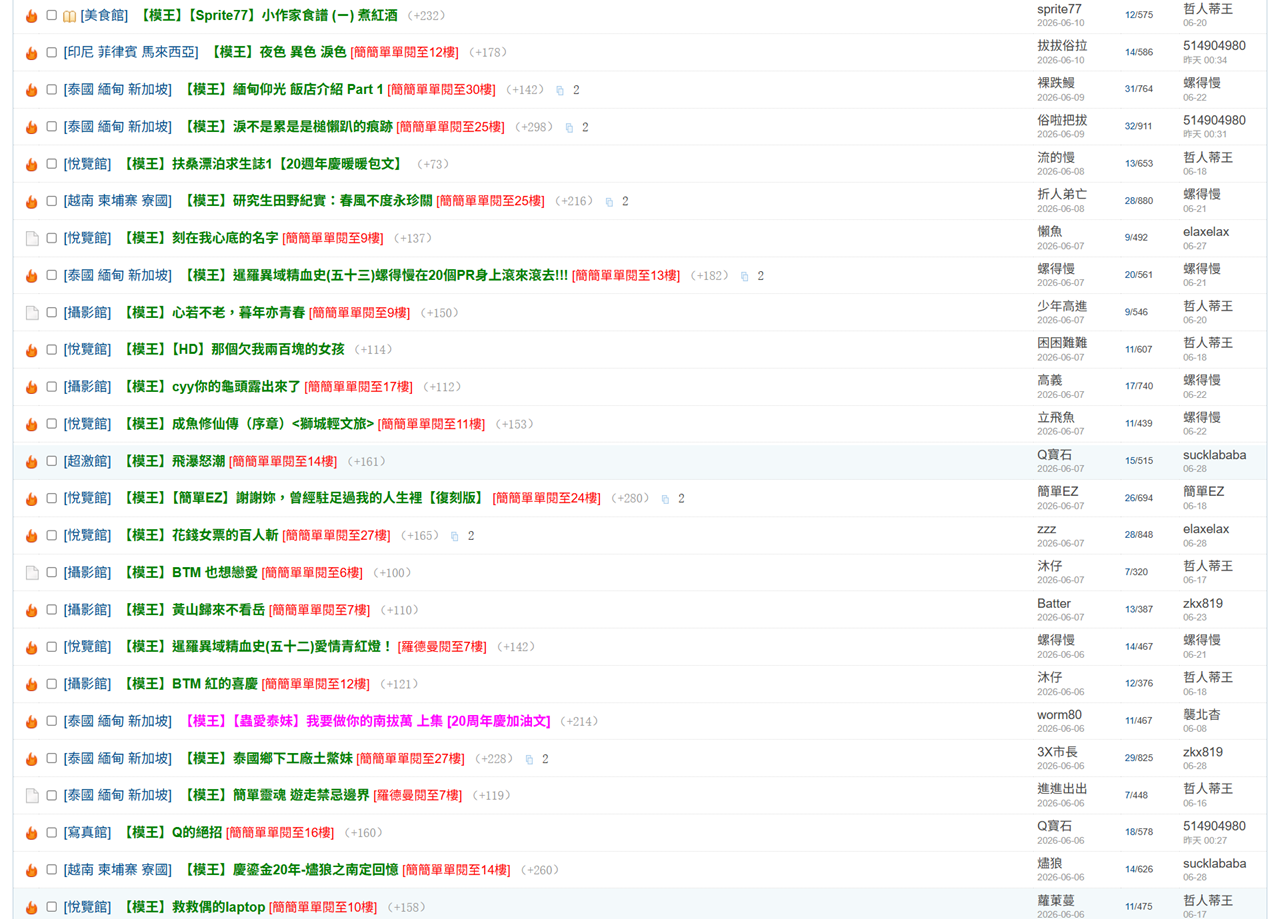Image resolution: width=1280 pixels, height=919 pixels.
Task: Click last poster elaxelax on 刻在我心底的名字 row
Action: coord(1206,232)
